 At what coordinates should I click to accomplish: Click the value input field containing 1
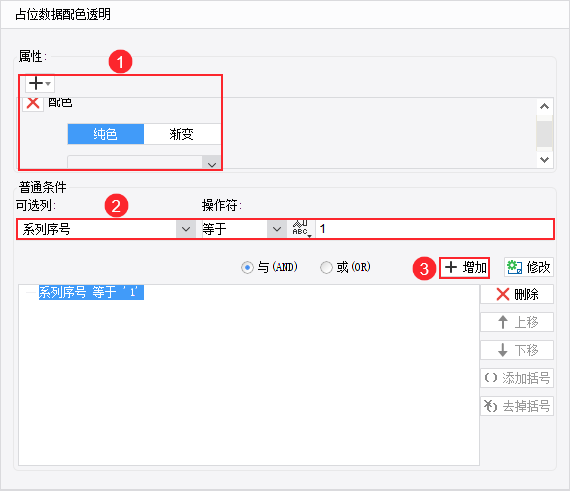[434, 229]
